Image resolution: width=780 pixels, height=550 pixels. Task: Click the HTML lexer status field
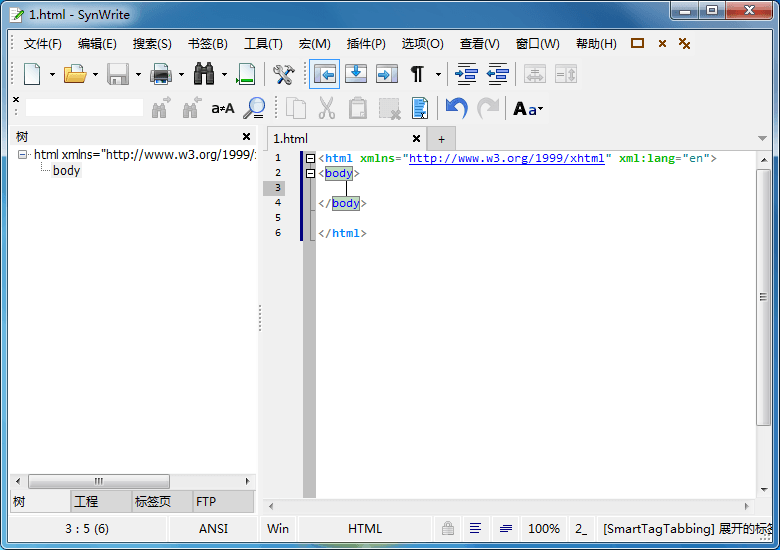coord(365,529)
